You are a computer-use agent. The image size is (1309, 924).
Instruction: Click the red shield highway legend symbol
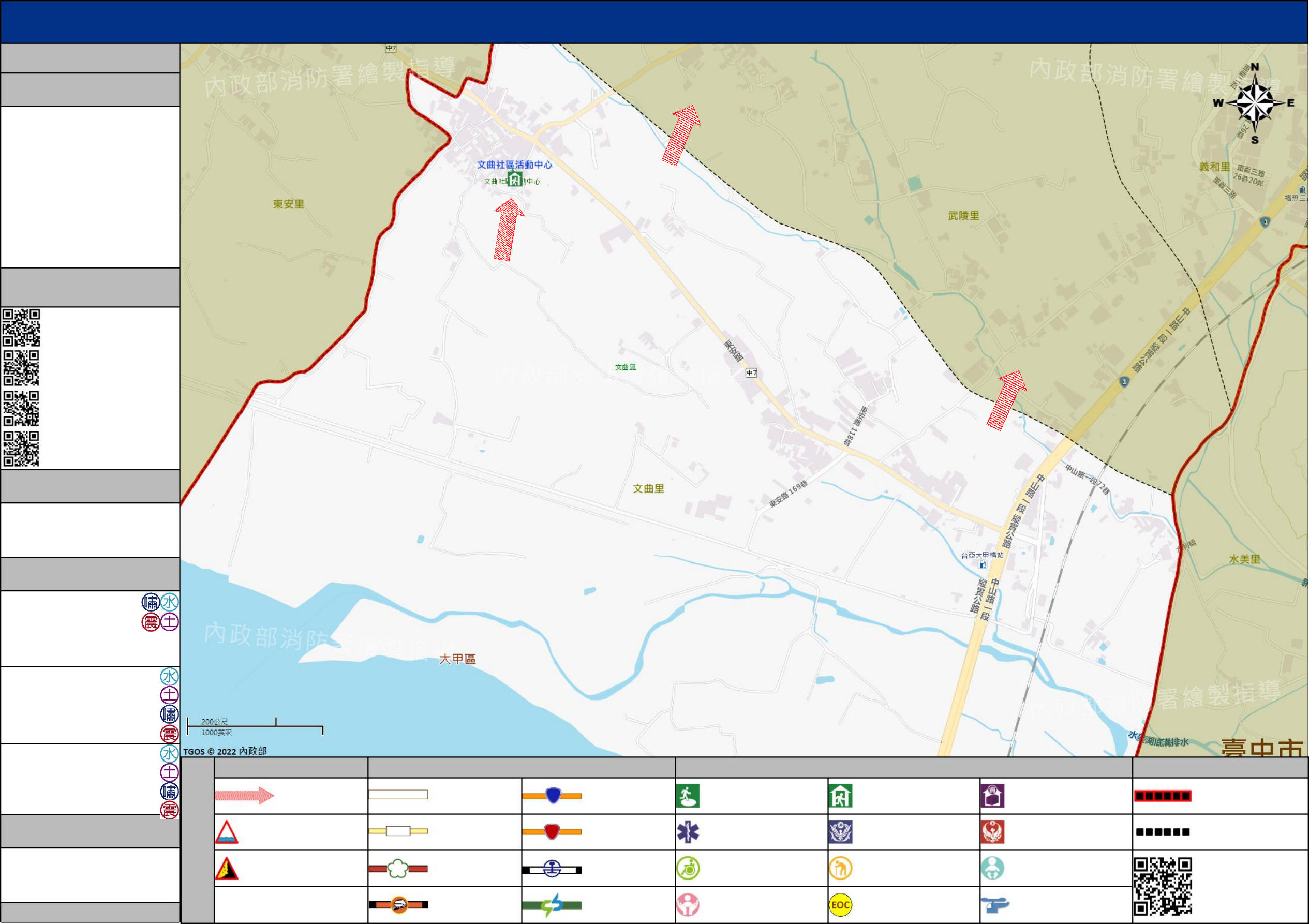click(x=552, y=831)
